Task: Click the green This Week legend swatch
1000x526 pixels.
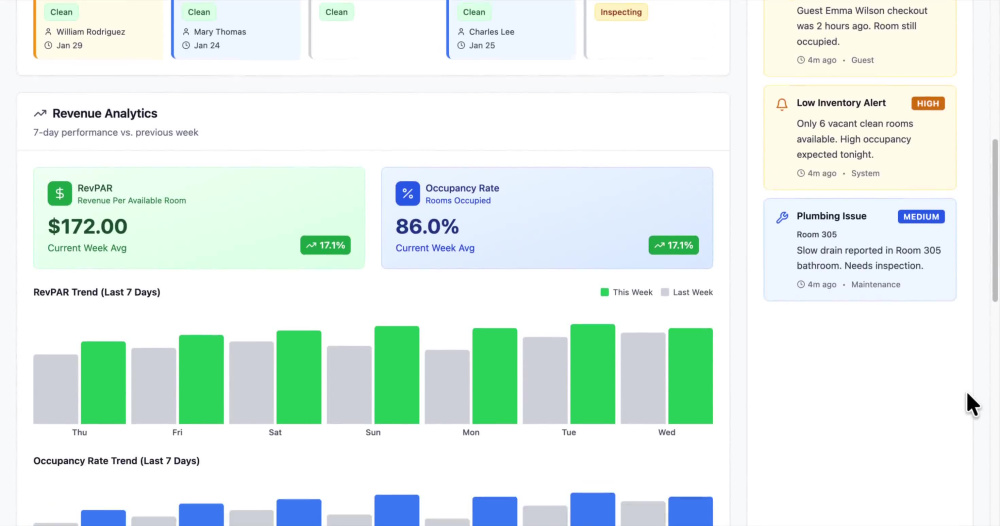Action: (x=605, y=292)
